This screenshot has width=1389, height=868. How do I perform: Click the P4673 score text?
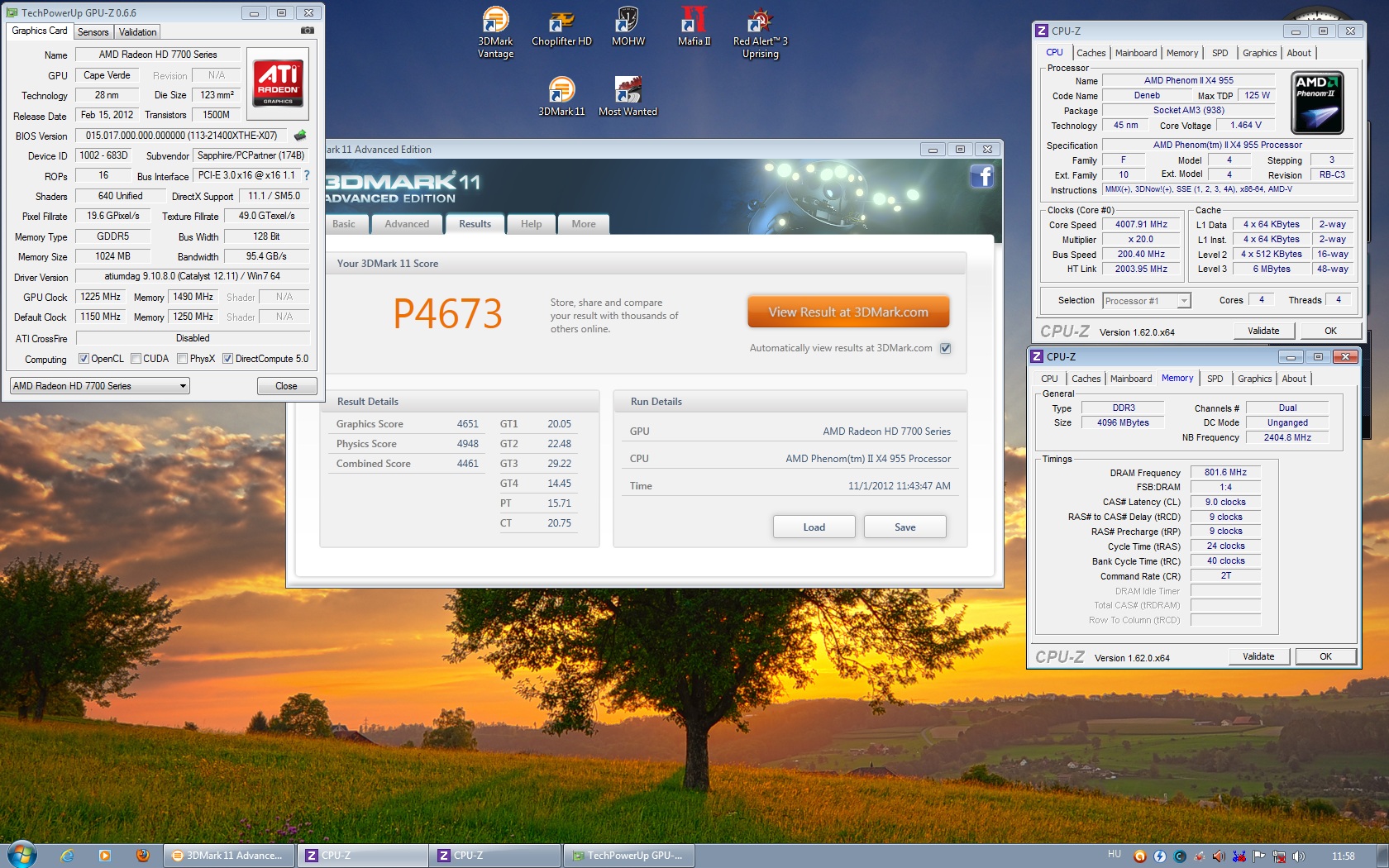pyautogui.click(x=447, y=313)
